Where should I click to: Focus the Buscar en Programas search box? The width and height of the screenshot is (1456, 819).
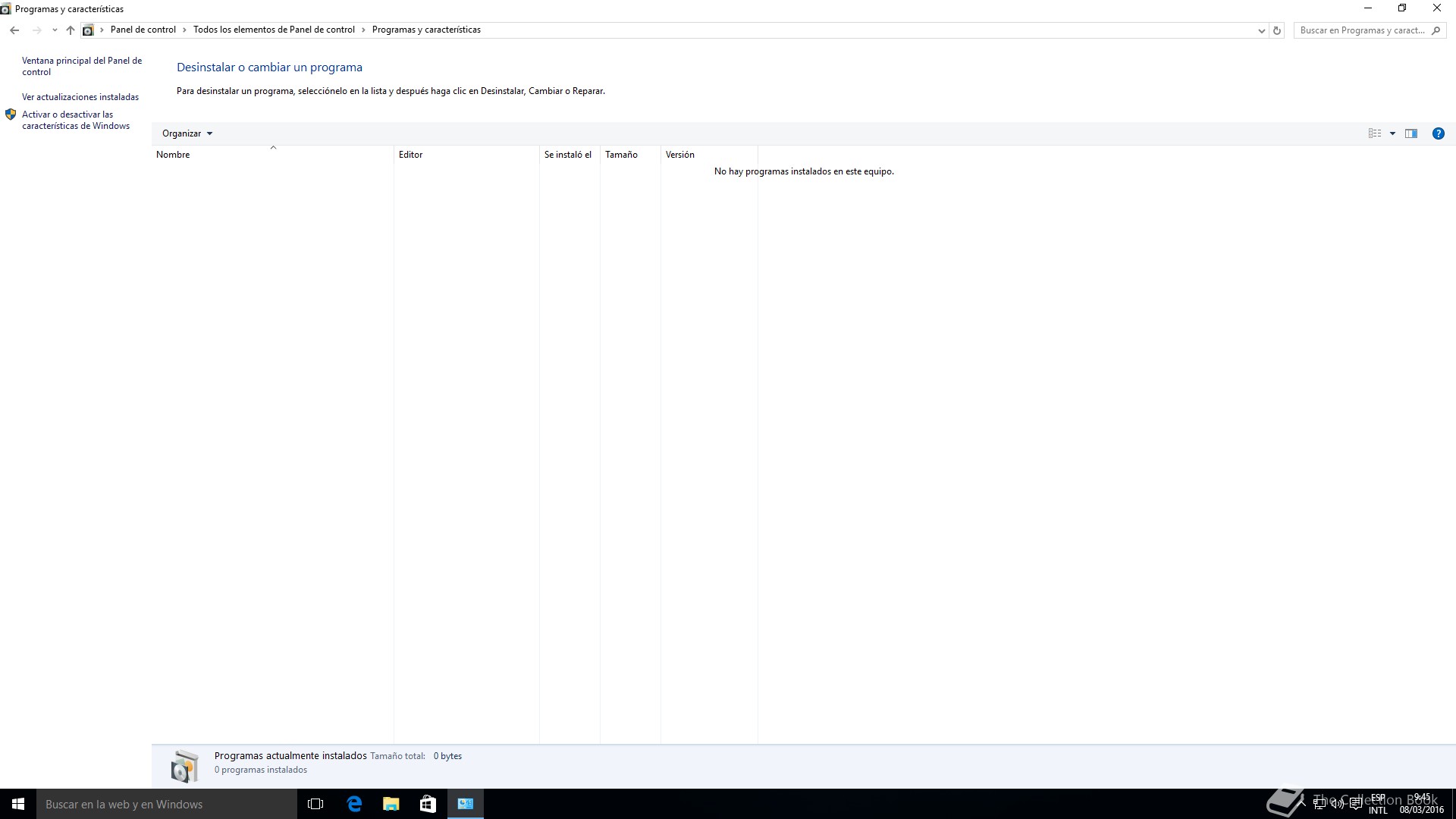click(1362, 30)
